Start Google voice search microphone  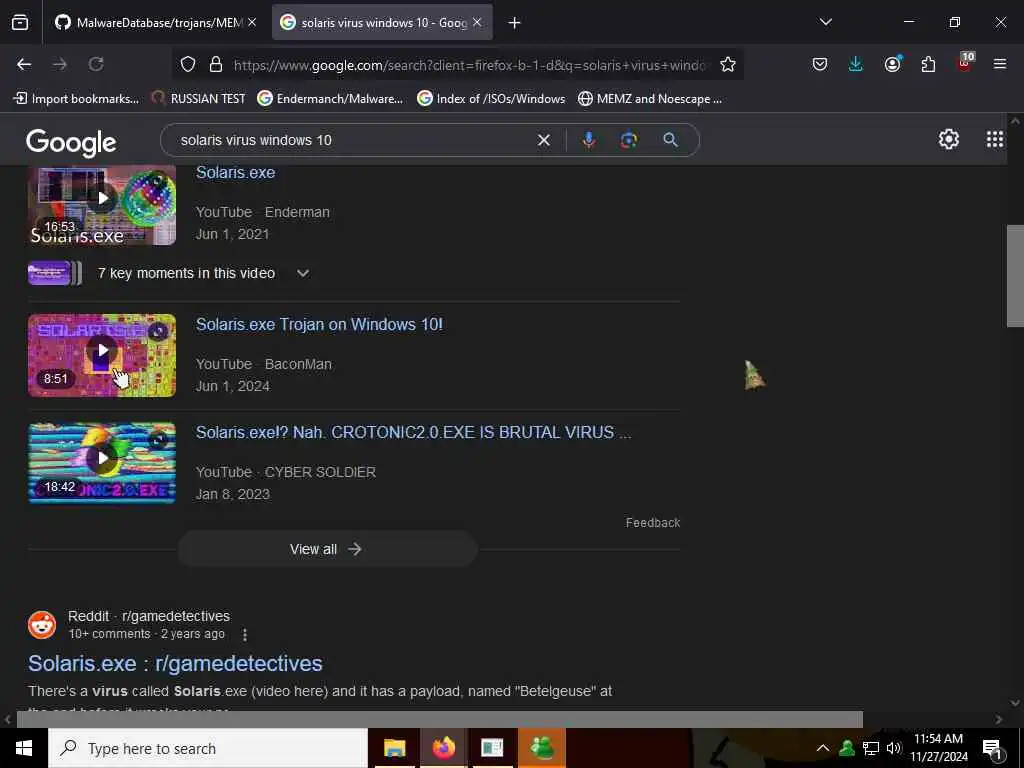(x=588, y=140)
